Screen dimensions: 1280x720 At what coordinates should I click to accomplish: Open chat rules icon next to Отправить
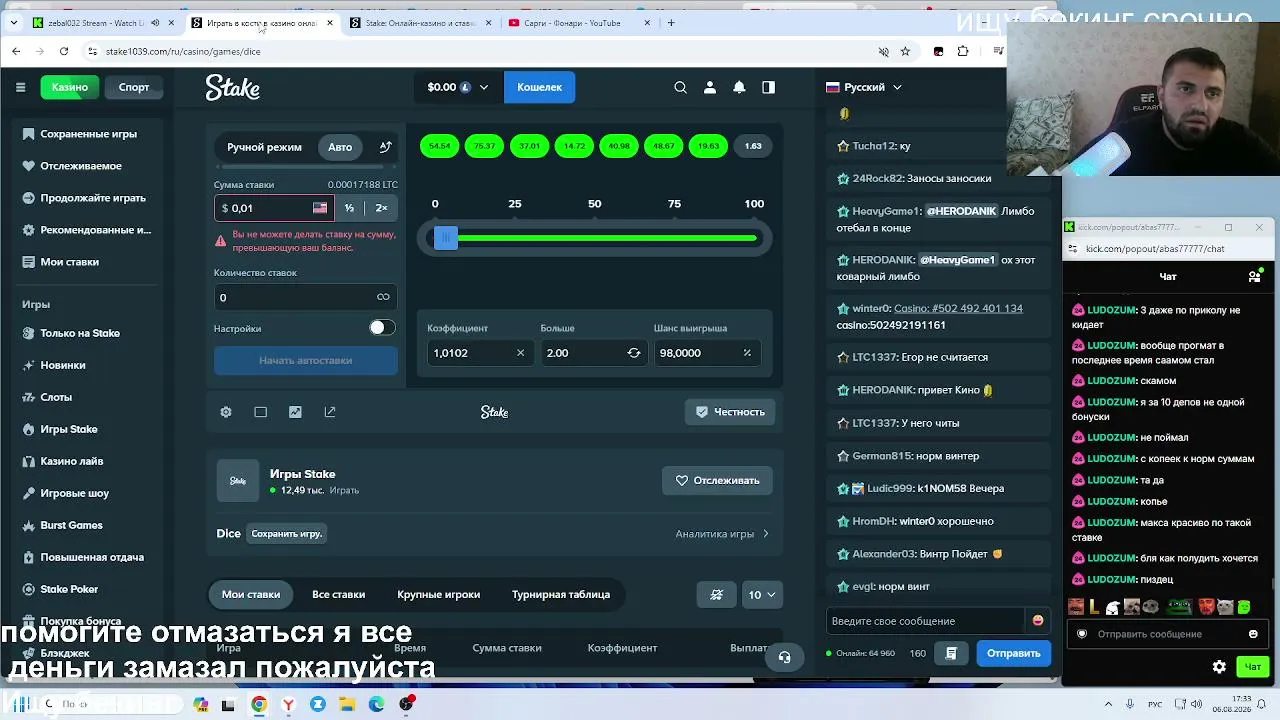click(x=951, y=653)
